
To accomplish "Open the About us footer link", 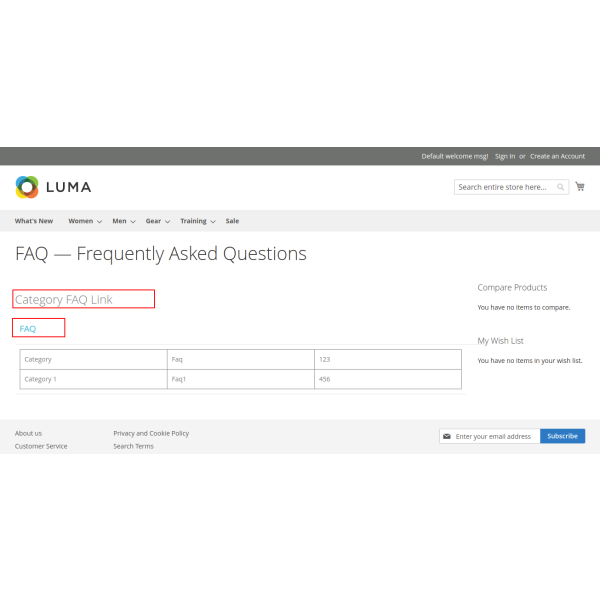I will (28, 433).
